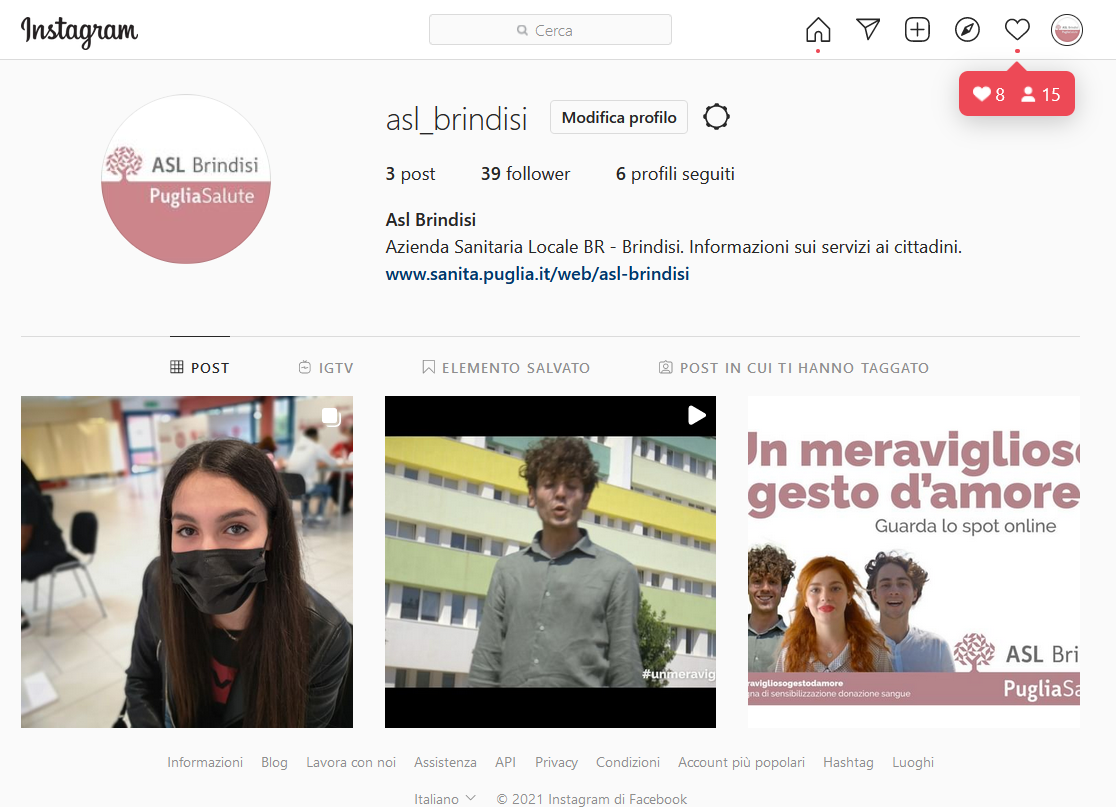1116x807 pixels.
Task: Open Condizioni footer link
Action: [x=628, y=762]
